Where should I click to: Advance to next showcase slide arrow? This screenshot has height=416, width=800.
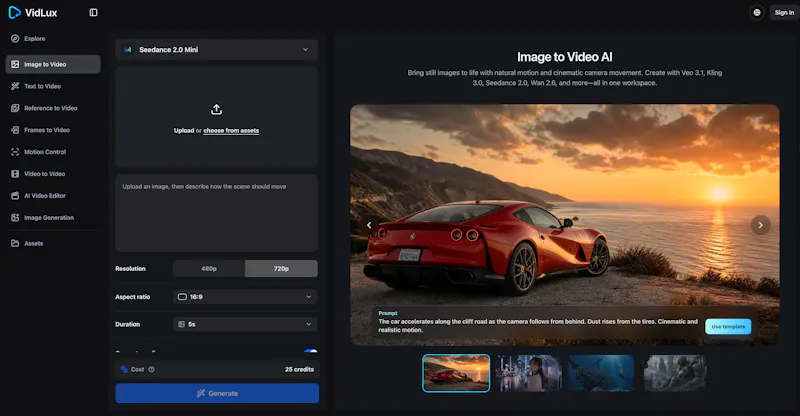pos(760,225)
